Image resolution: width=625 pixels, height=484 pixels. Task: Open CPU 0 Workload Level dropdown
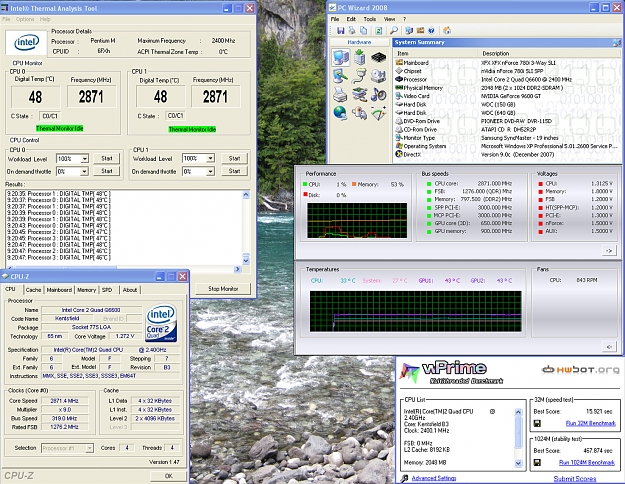click(85, 159)
